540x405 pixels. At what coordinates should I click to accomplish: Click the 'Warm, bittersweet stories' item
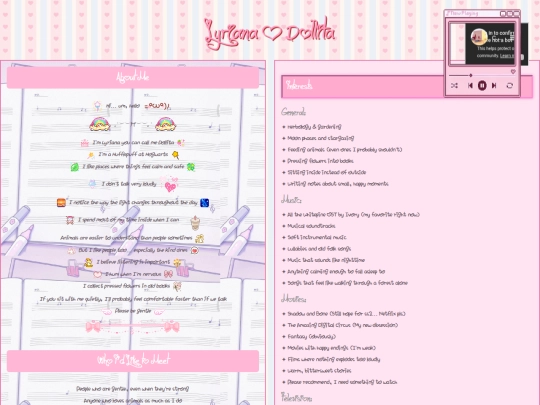click(319, 371)
